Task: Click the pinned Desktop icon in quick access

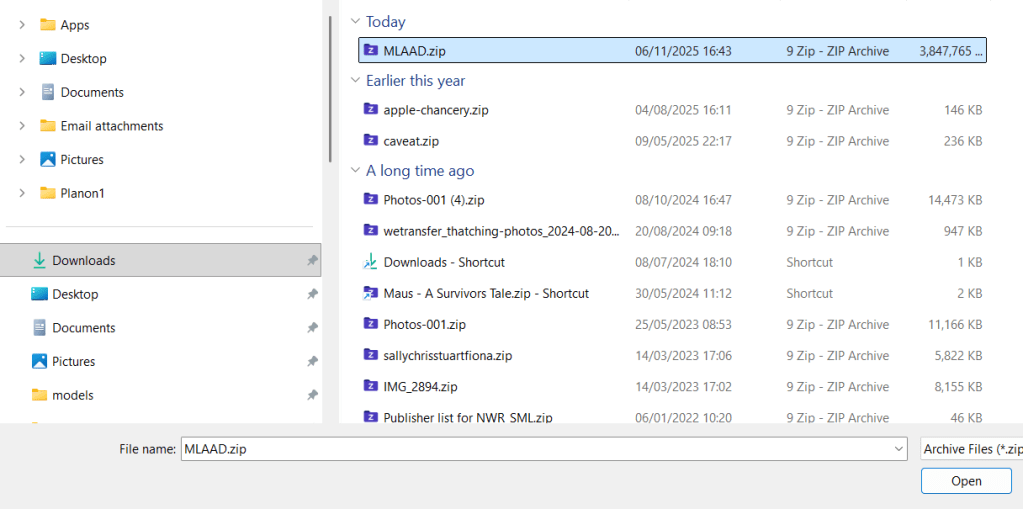Action: [39, 295]
